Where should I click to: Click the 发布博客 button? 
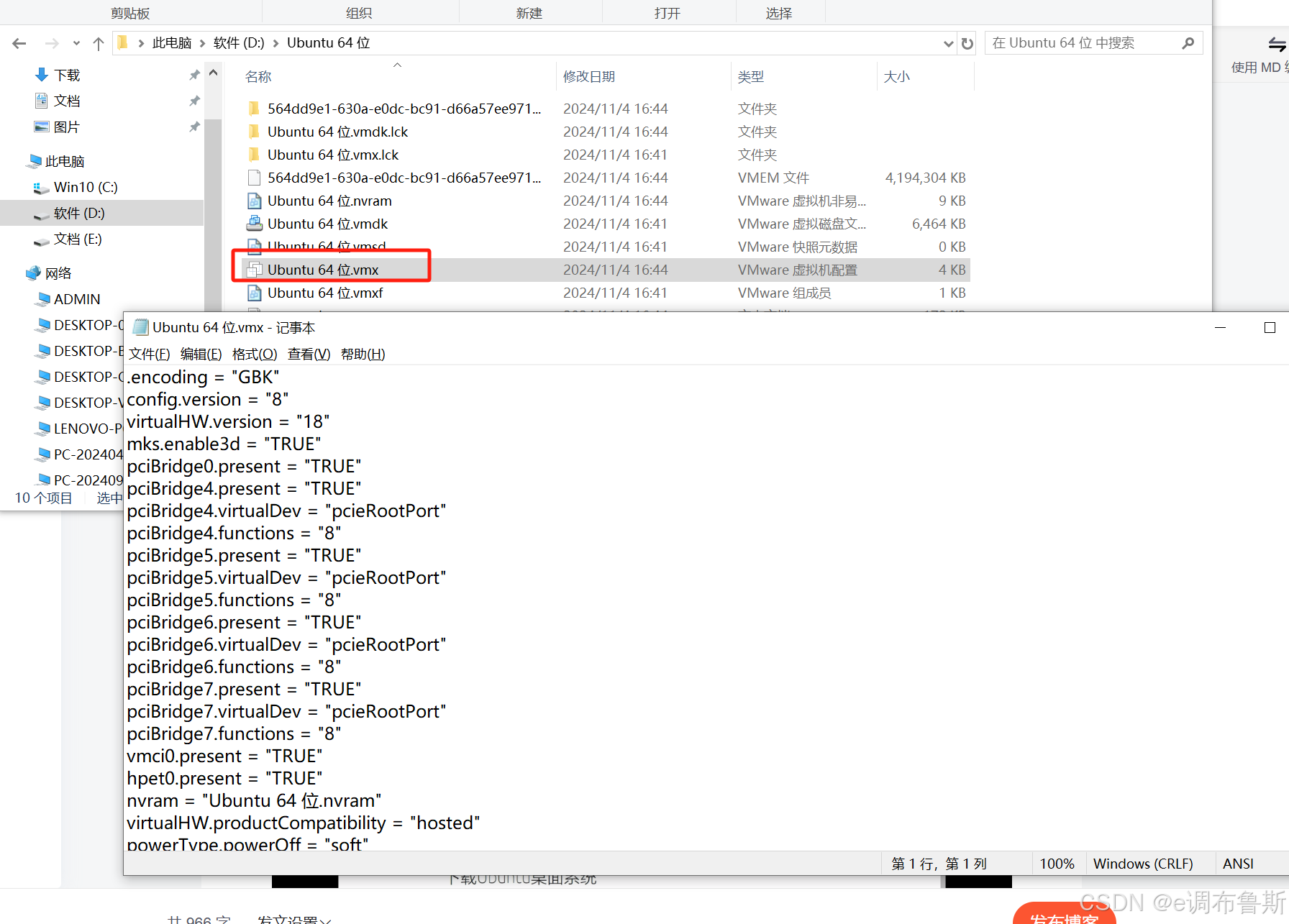(x=1064, y=913)
